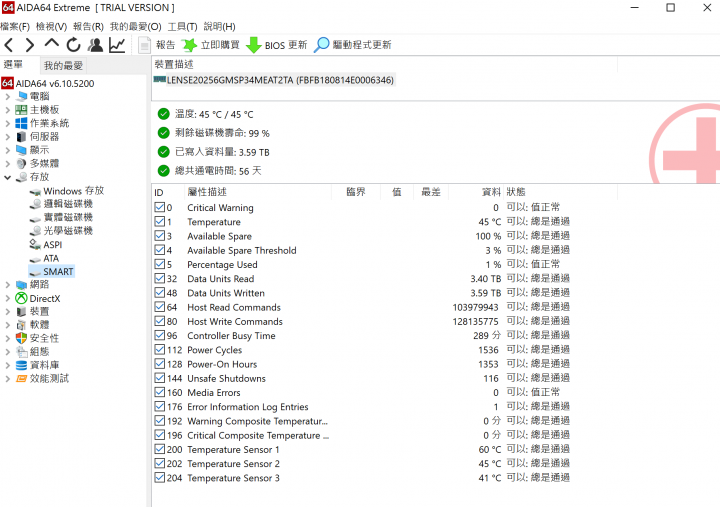Click the drive icon beside LENSE20256GMSP34MEAT2TA
Viewport: 720px width, 507px height.
click(x=159, y=80)
